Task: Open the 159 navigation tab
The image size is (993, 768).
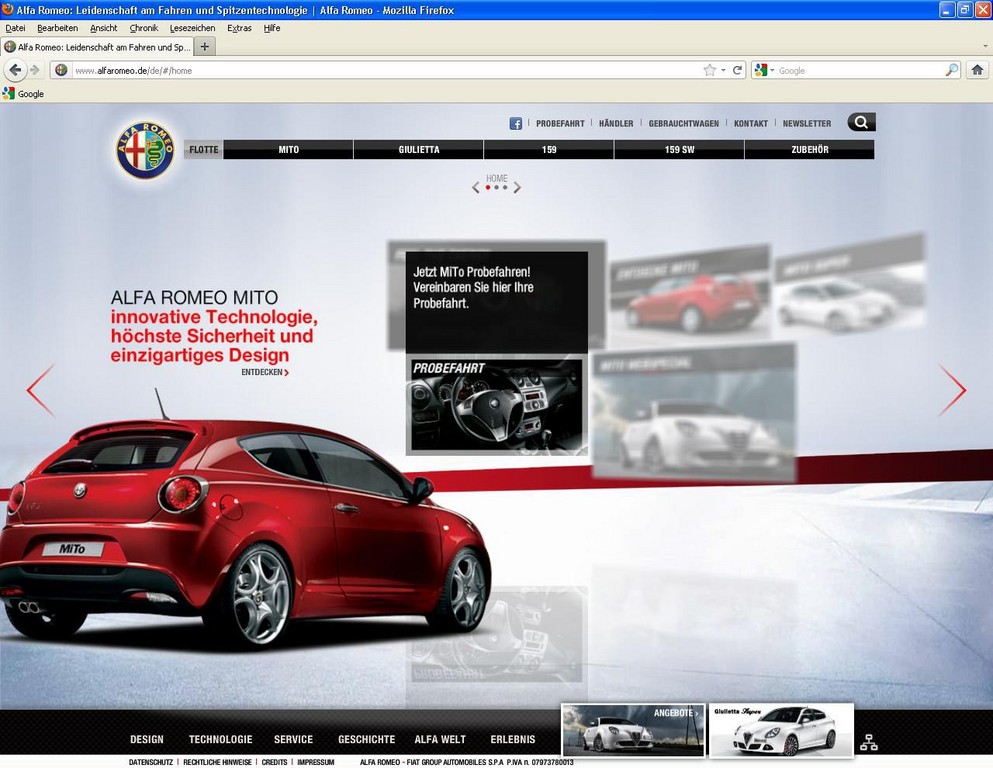Action: (x=549, y=150)
